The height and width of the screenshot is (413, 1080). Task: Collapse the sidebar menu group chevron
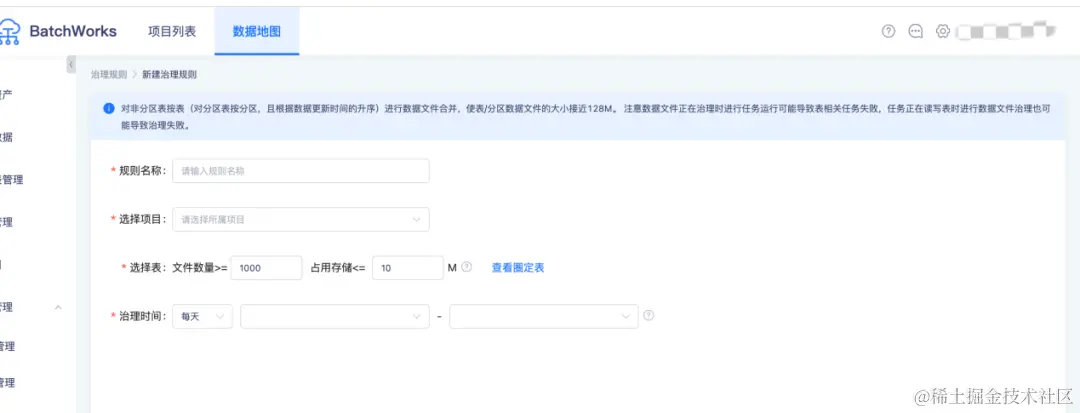(x=59, y=307)
